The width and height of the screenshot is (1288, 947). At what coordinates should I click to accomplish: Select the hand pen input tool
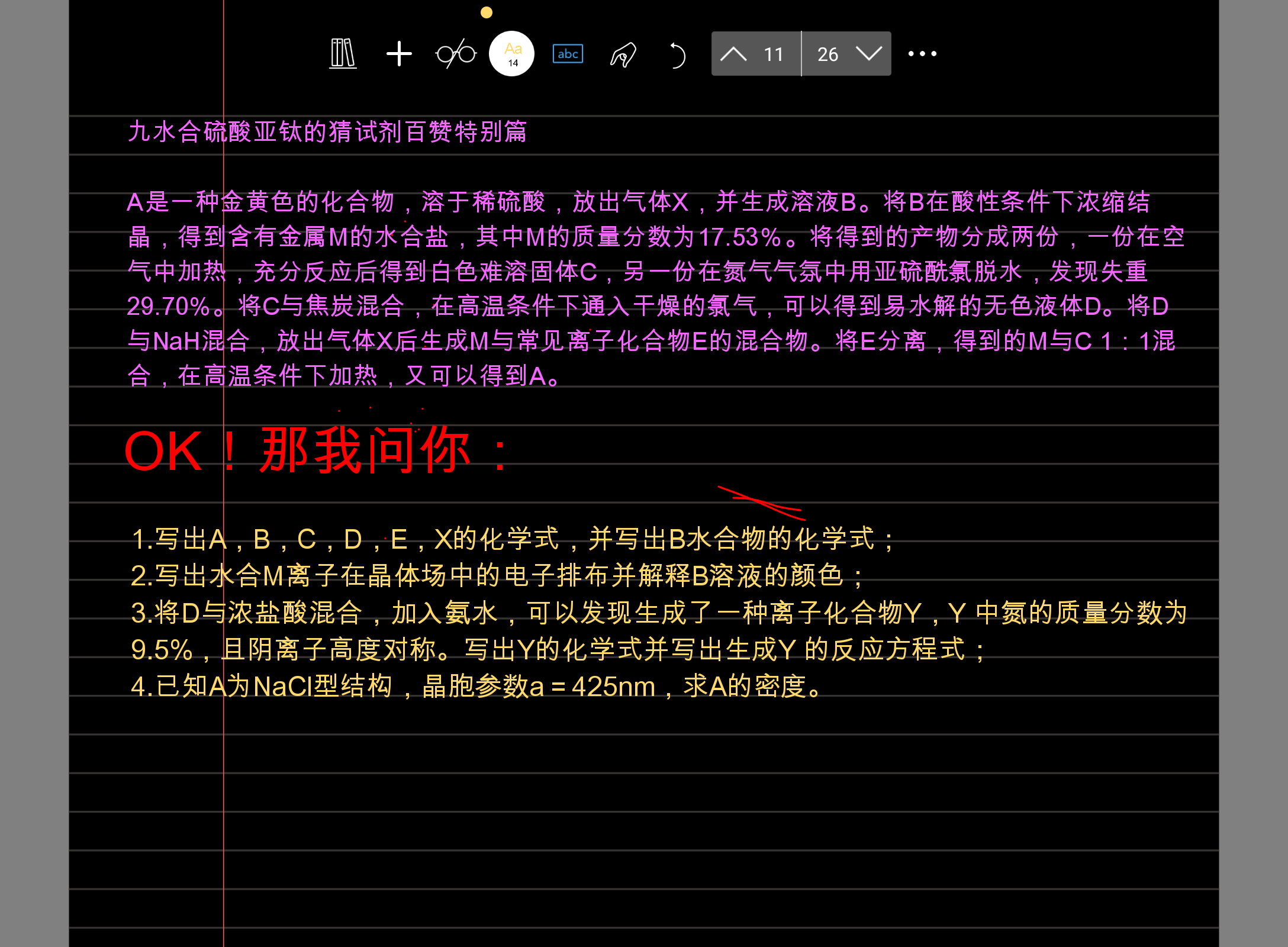[623, 54]
